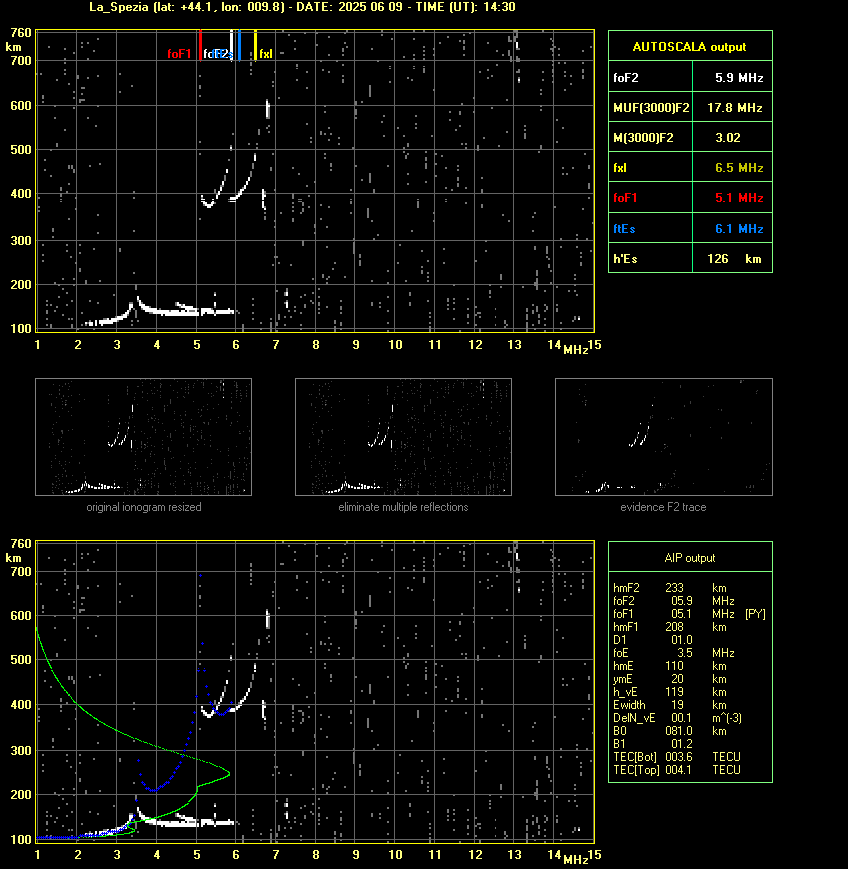
Task: Click the blue ftEs value 6.1 MHz
Action: [x=739, y=228]
